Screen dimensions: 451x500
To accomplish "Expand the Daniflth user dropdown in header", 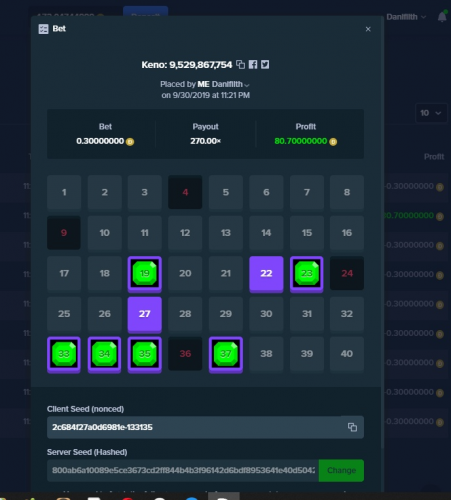I will (406, 17).
